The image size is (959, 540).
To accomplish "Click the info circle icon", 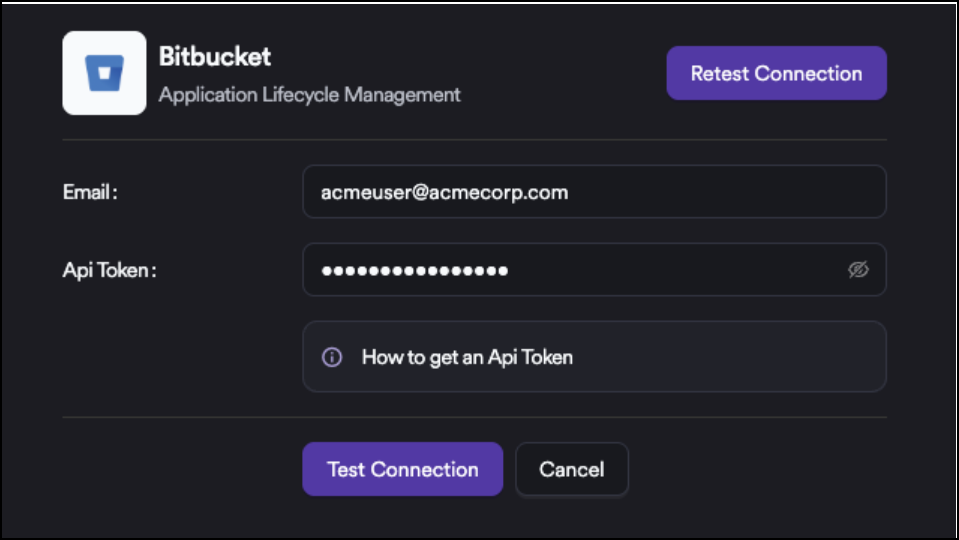I will point(332,357).
